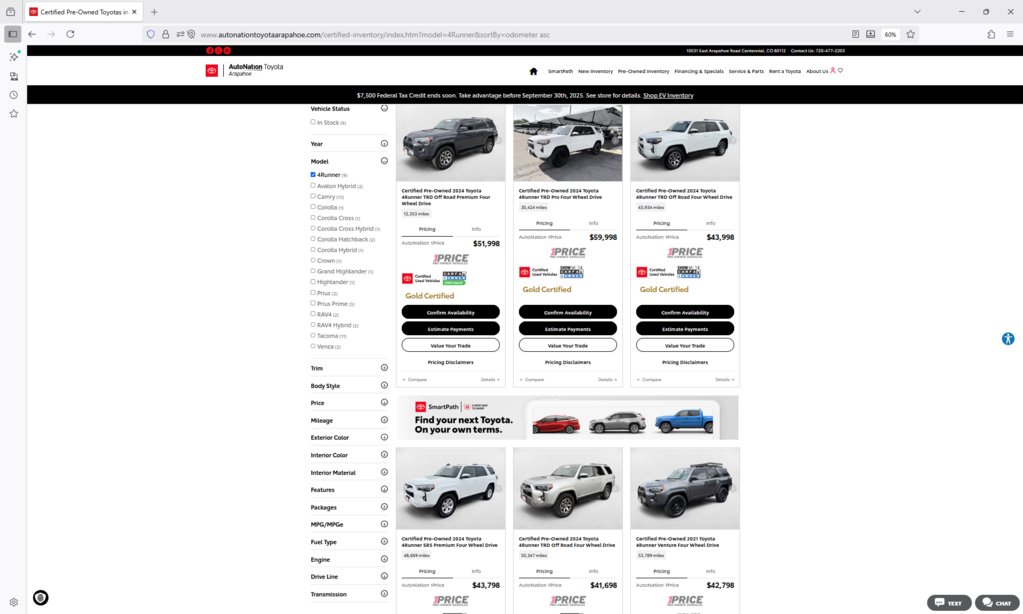Open the accessibility options icon
The image size is (1023, 614).
[x=1008, y=339]
